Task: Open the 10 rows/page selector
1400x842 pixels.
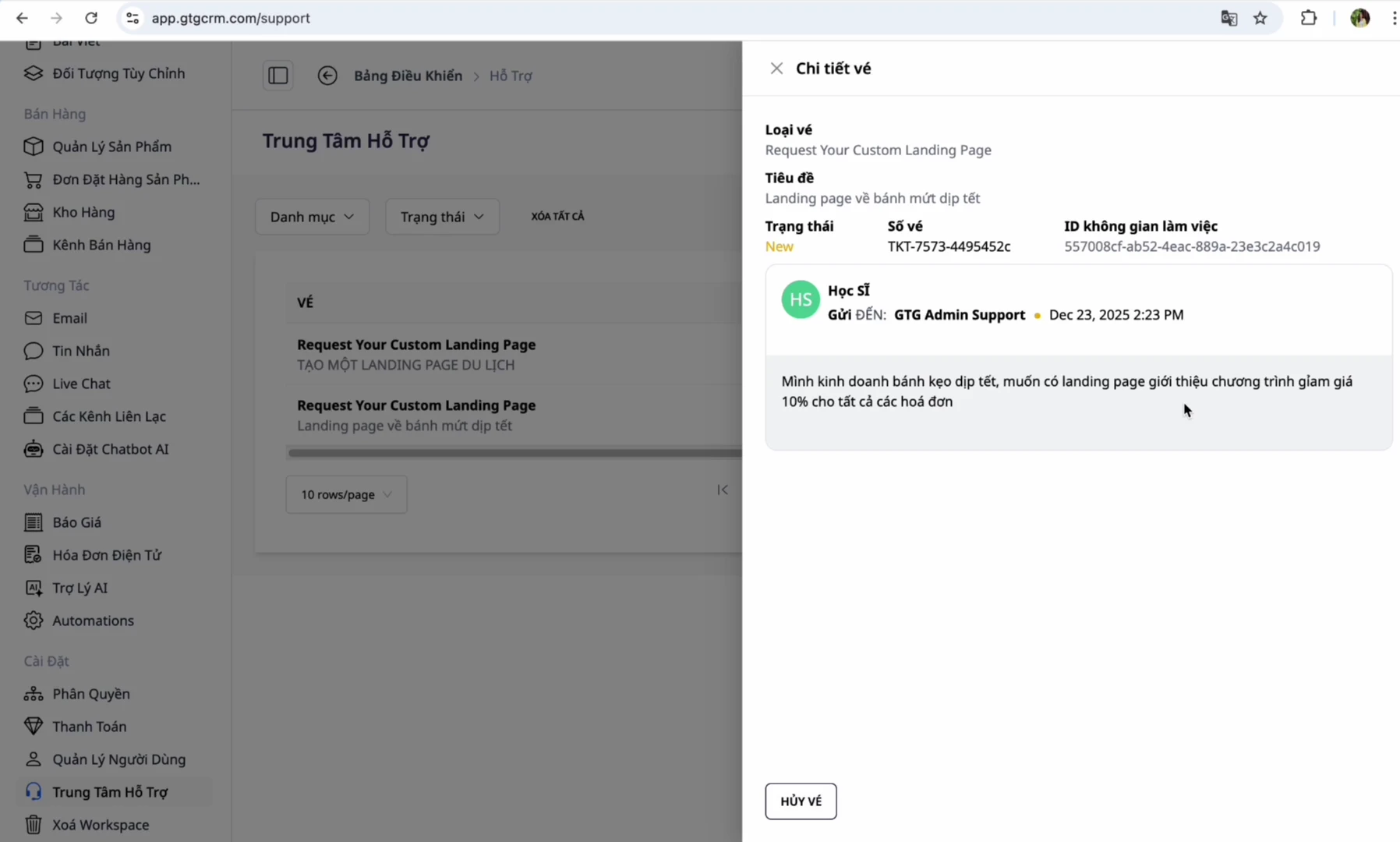Action: tap(346, 494)
